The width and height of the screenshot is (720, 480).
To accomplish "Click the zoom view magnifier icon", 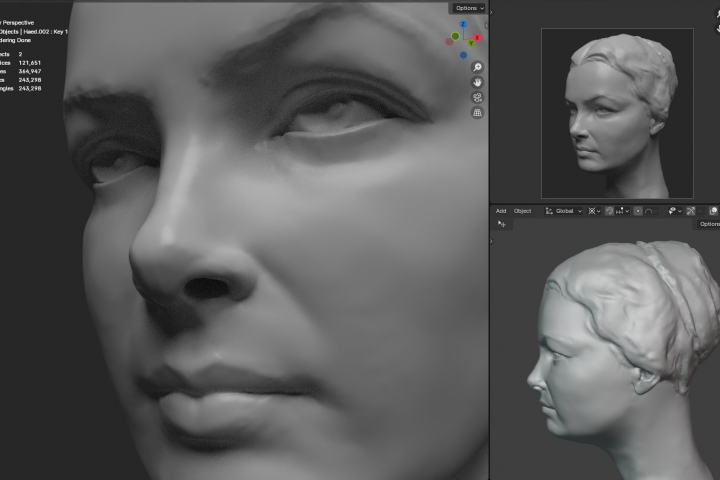I will pyautogui.click(x=478, y=67).
